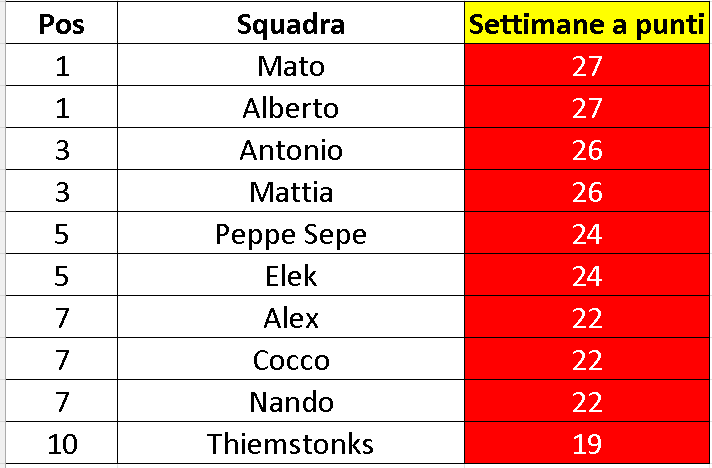The image size is (712, 468).
Task: Select Mato's red 27 score cell
Action: 588,66
